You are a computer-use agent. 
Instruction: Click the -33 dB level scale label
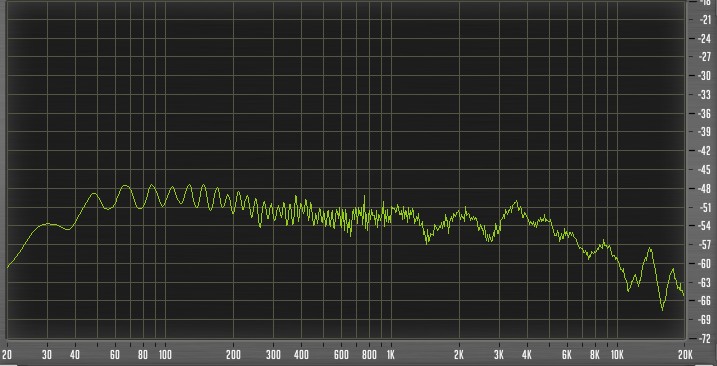tap(703, 94)
